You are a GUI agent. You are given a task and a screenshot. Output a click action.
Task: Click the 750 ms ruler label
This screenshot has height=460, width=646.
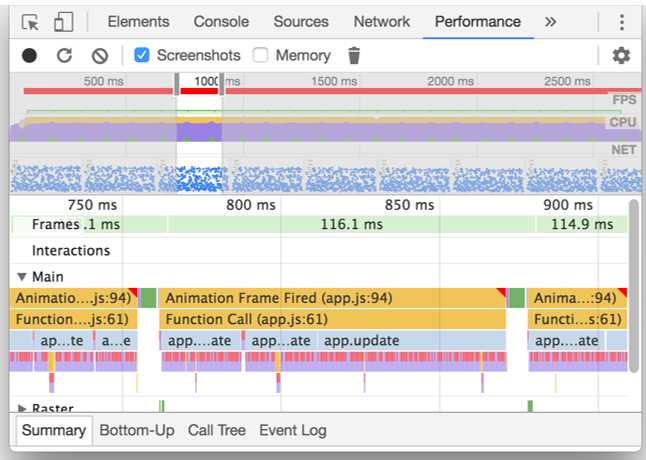tap(92, 205)
